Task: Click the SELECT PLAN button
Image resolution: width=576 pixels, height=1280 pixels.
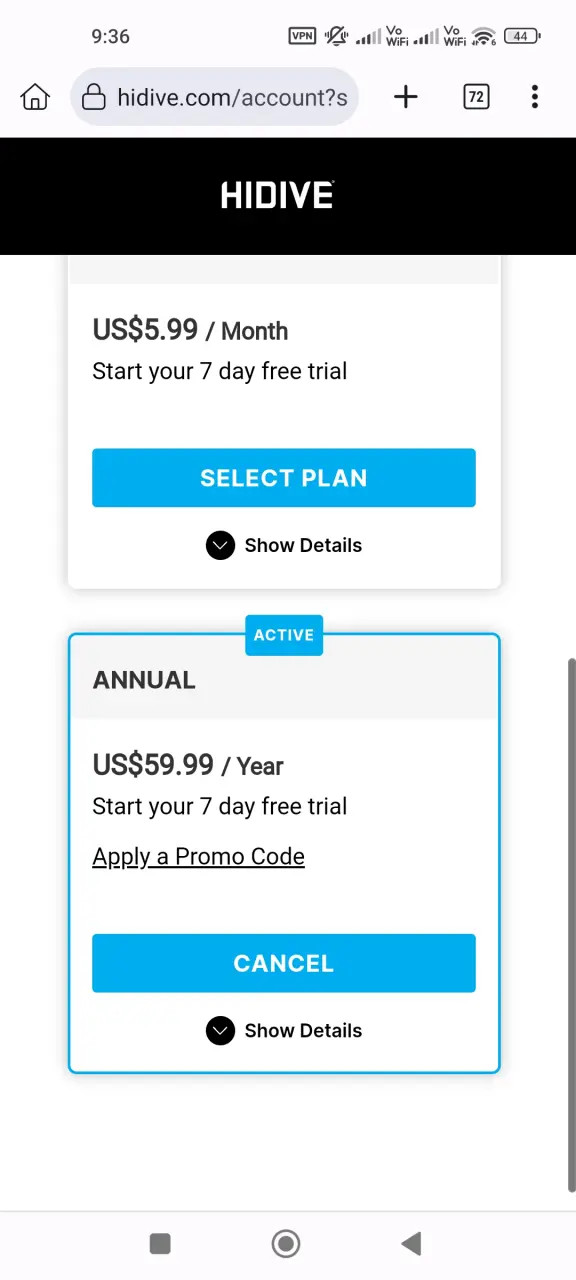Action: click(284, 478)
